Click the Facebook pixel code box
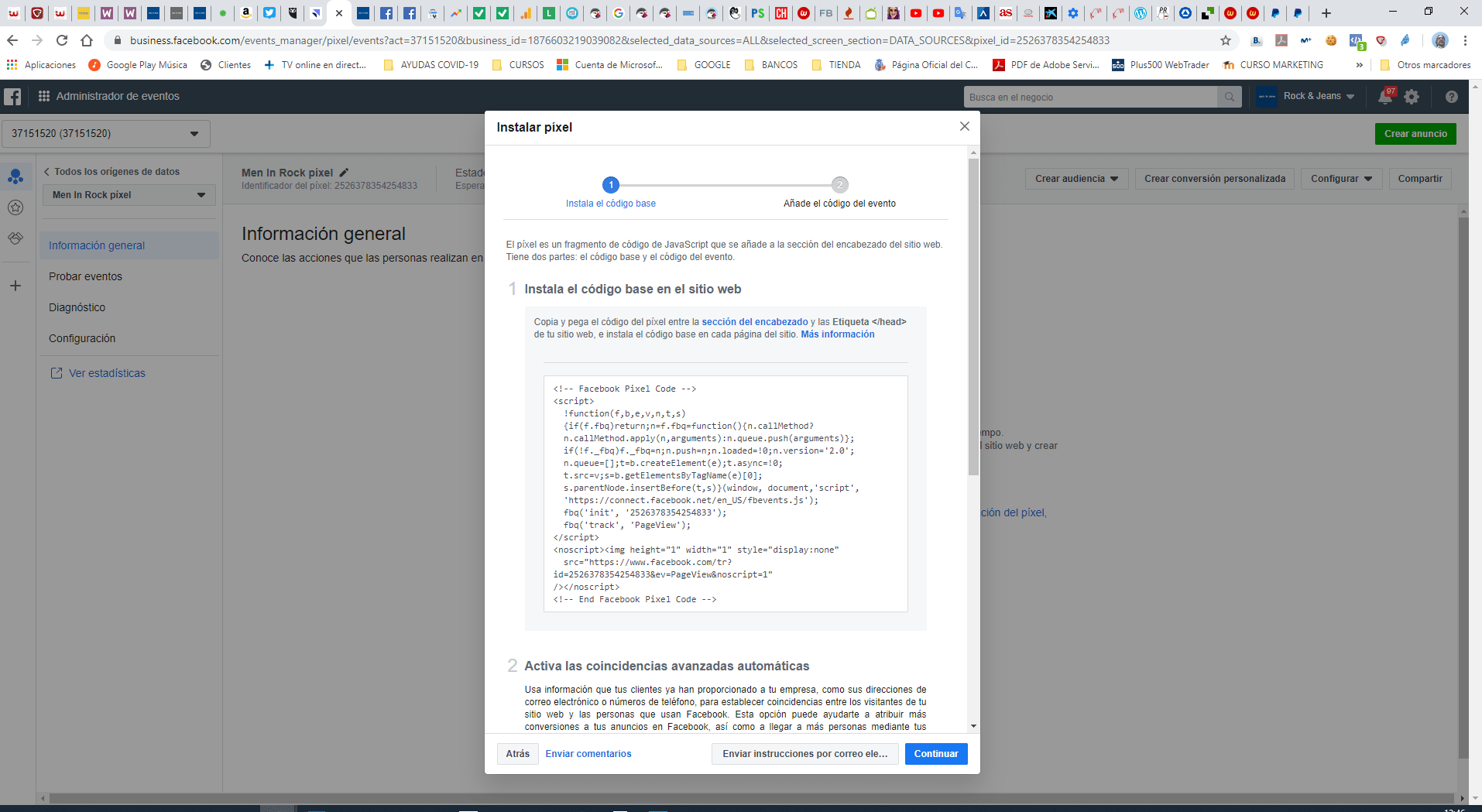The image size is (1482, 812). point(726,494)
